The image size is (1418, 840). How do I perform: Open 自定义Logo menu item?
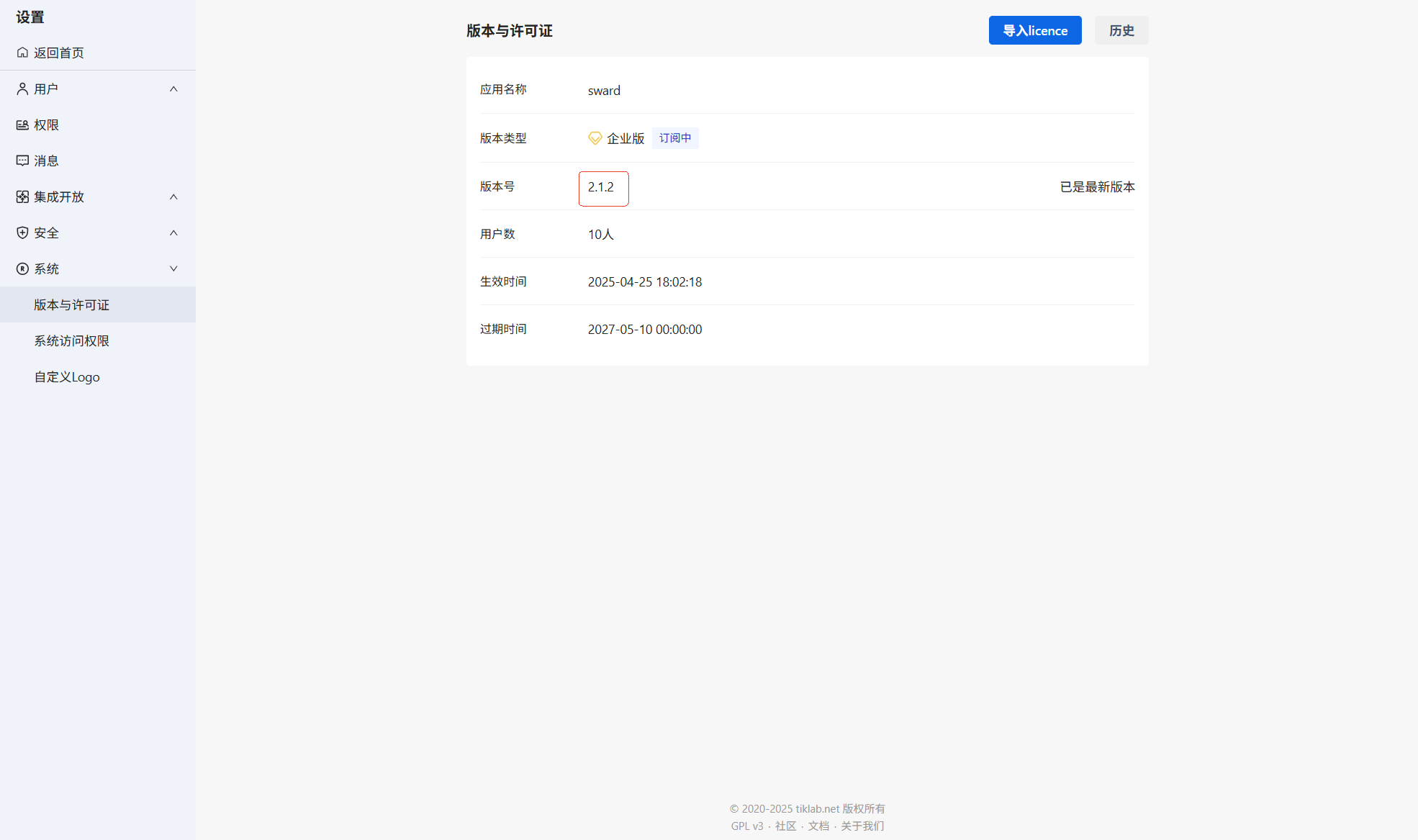(x=67, y=376)
